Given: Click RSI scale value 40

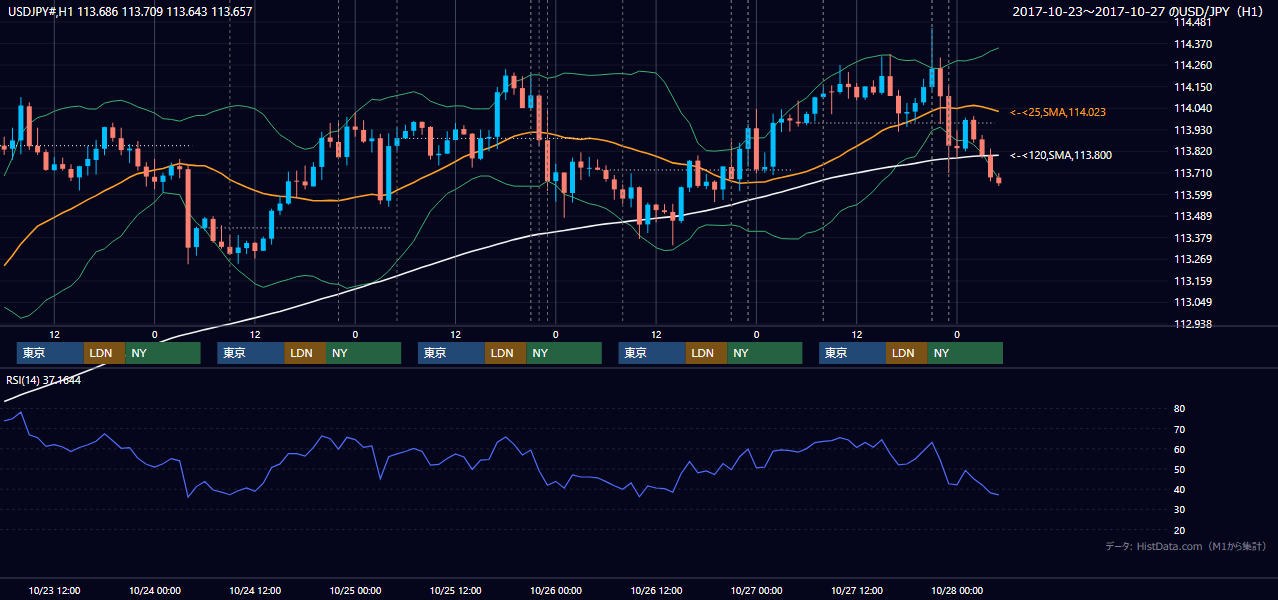Looking at the screenshot, I should point(1179,489).
